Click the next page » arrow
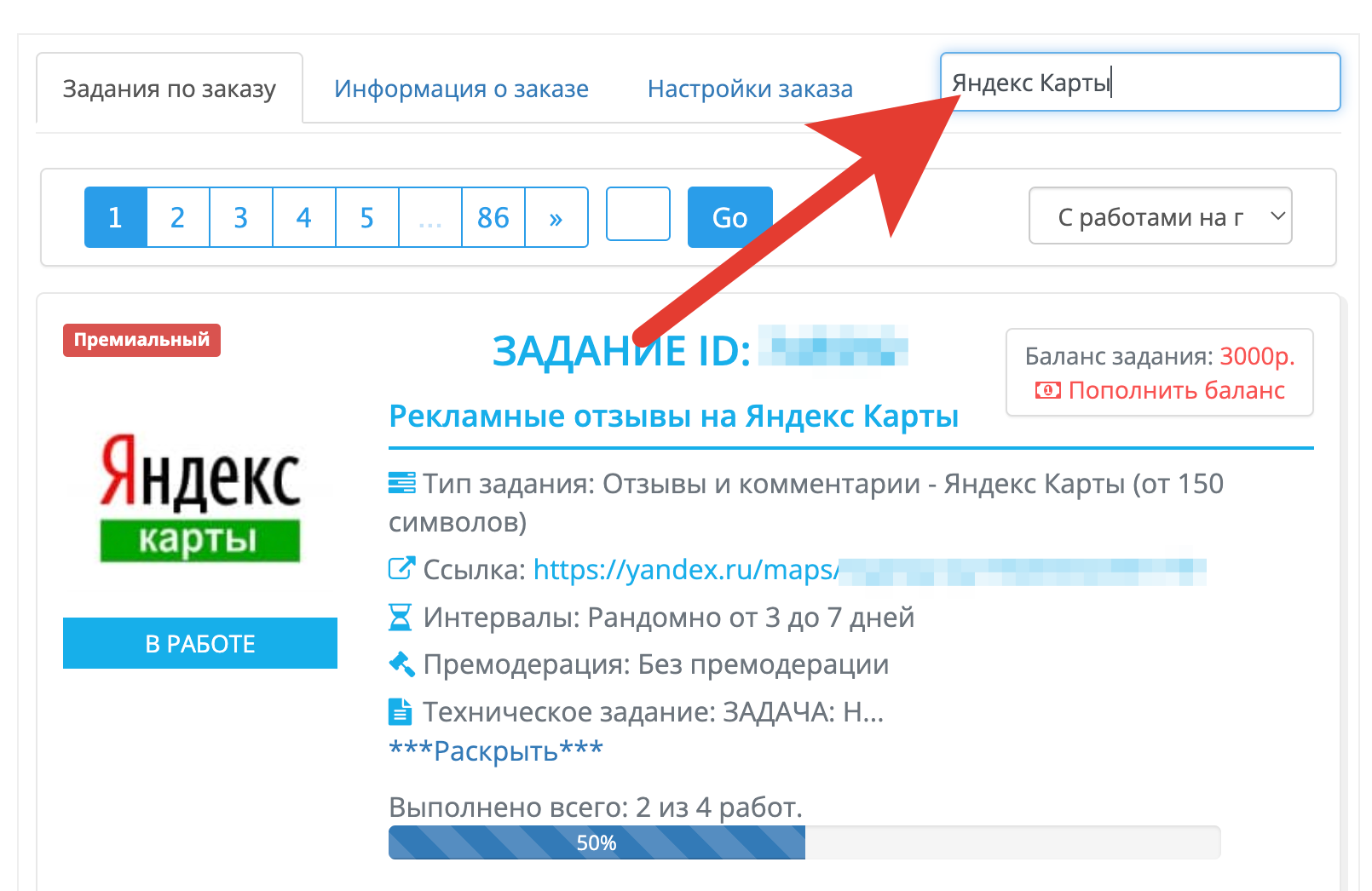The width and height of the screenshot is (1372, 891). (x=556, y=217)
